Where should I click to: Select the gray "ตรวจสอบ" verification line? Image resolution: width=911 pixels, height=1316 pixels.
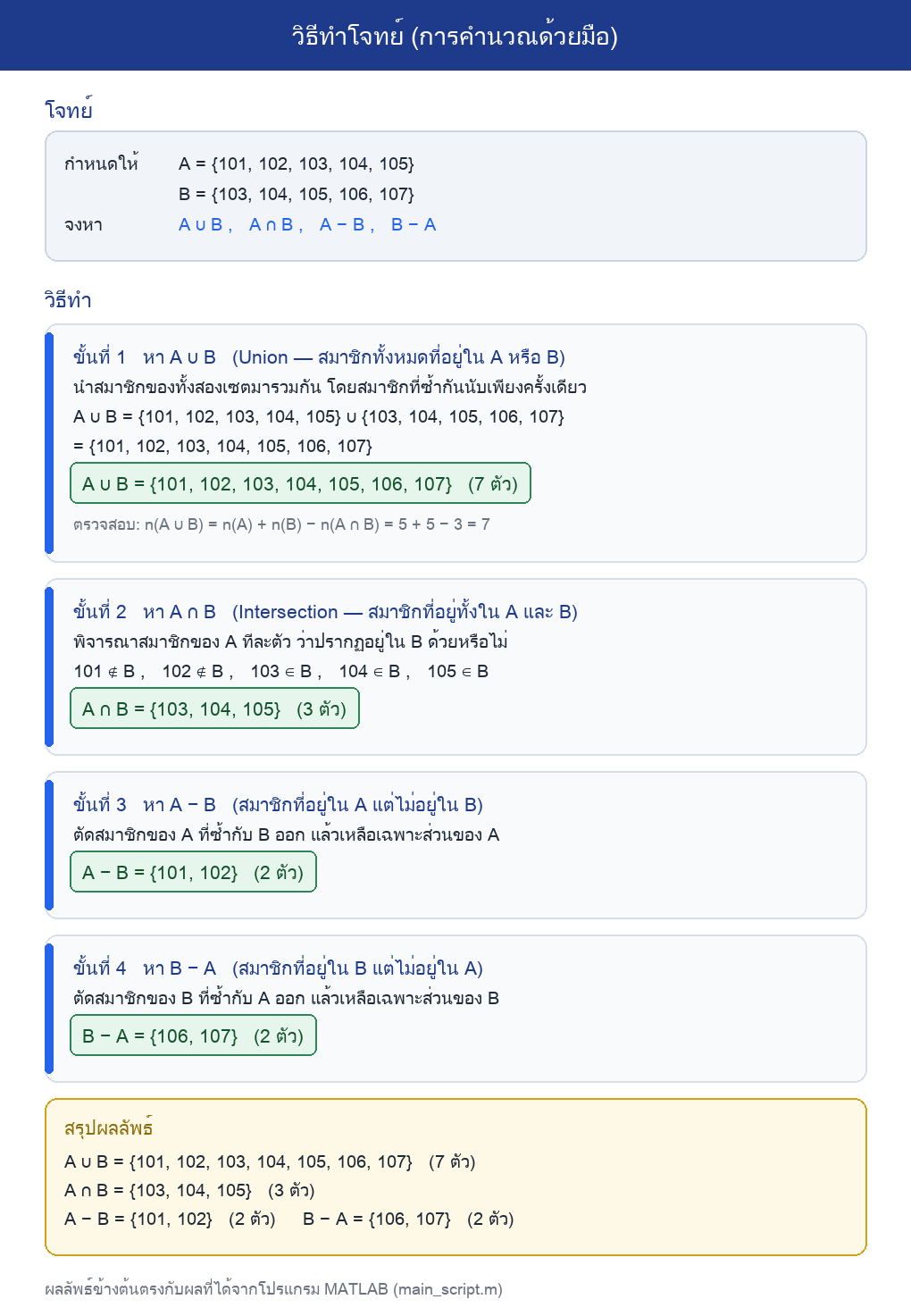pyautogui.click(x=281, y=524)
